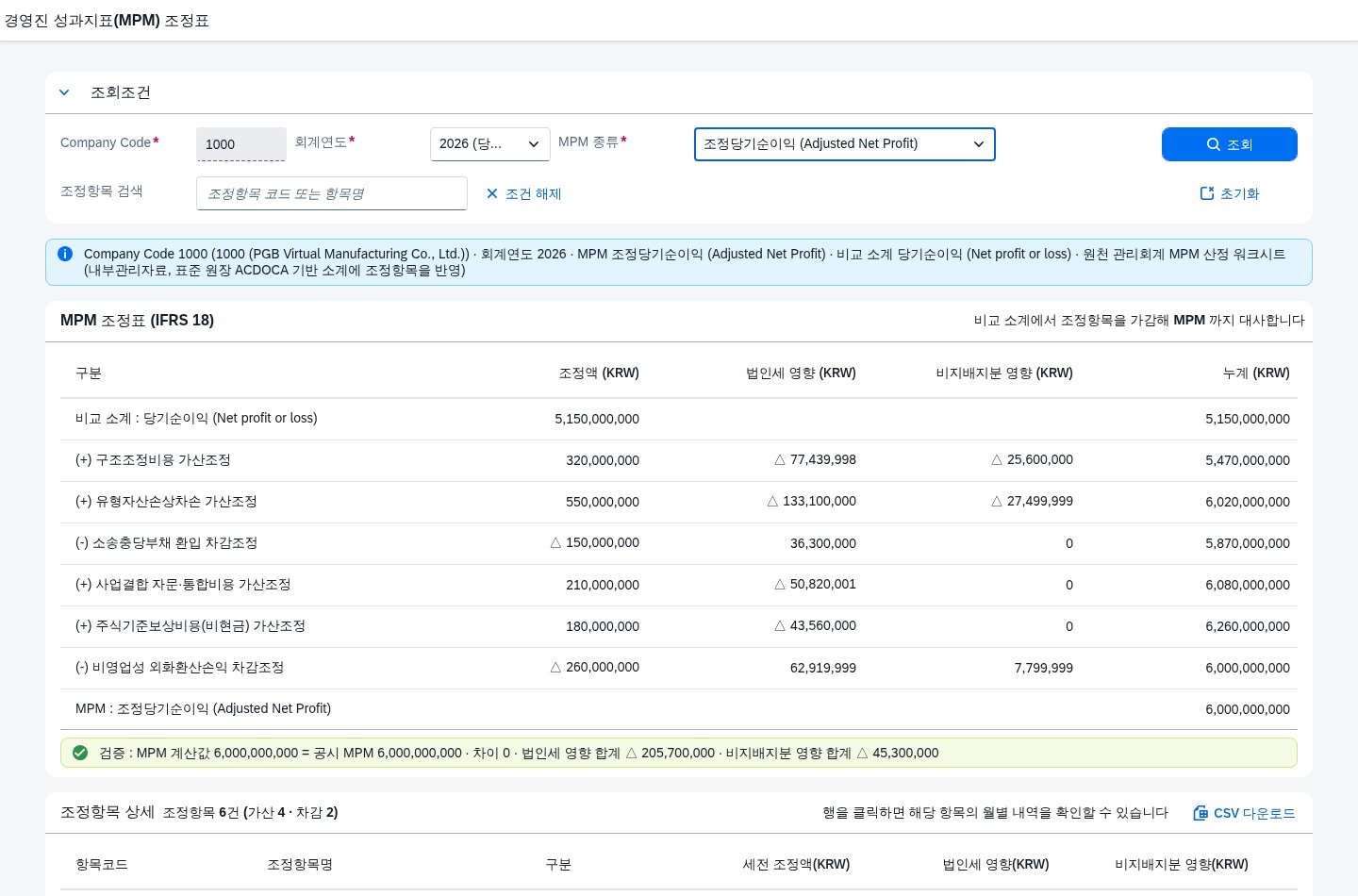Click the 조정항목 상세 section title
Image resolution: width=1358 pixels, height=896 pixels.
click(108, 812)
